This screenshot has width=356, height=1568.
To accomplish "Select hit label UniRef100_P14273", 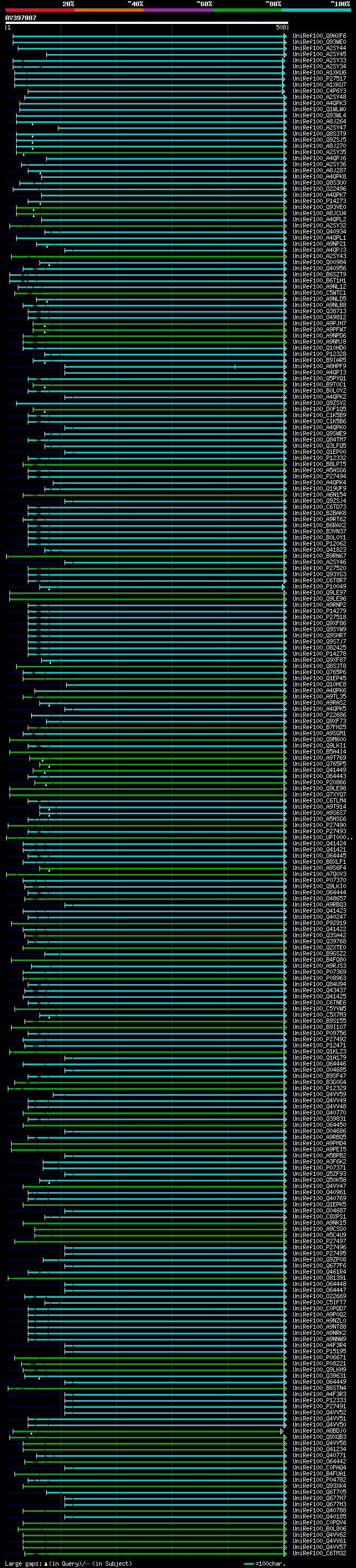I will click(319, 201).
